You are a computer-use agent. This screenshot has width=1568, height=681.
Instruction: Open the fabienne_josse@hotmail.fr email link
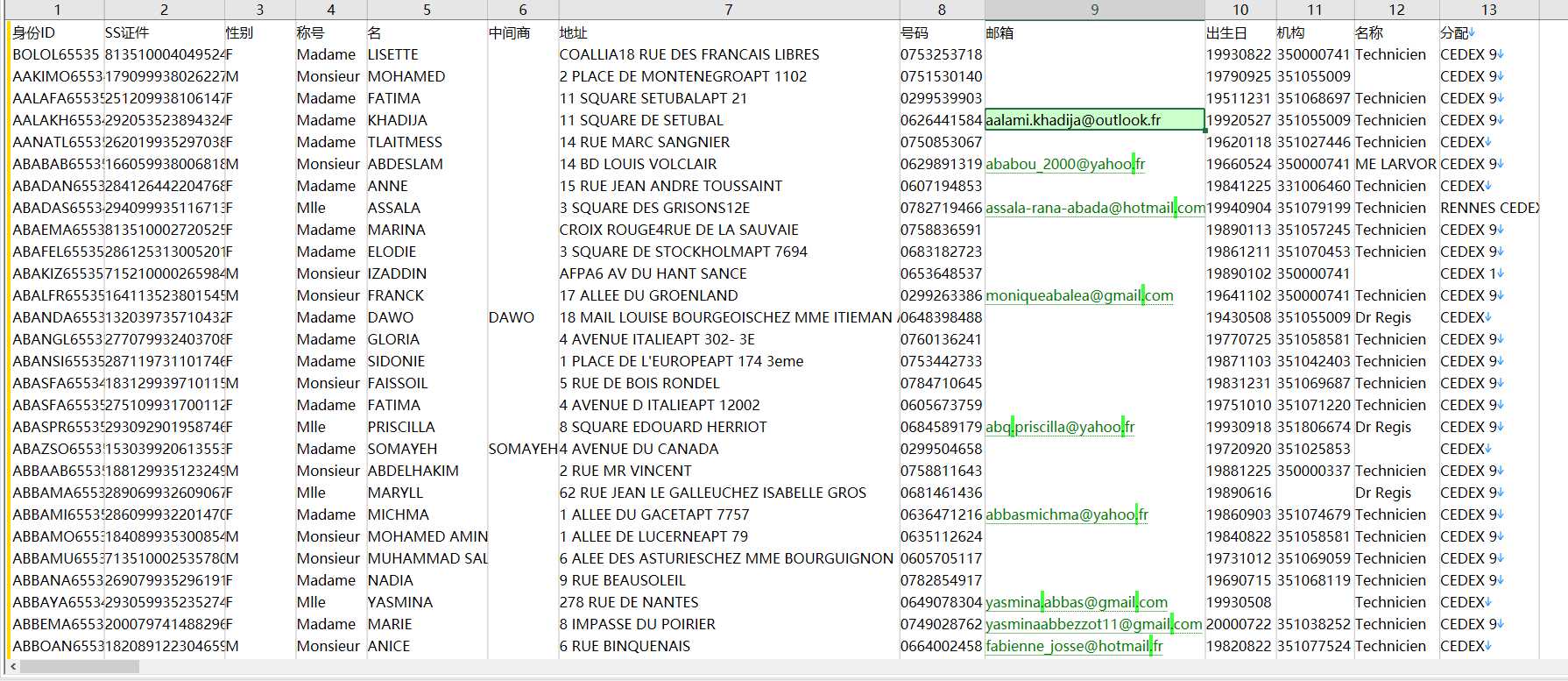(x=1074, y=646)
